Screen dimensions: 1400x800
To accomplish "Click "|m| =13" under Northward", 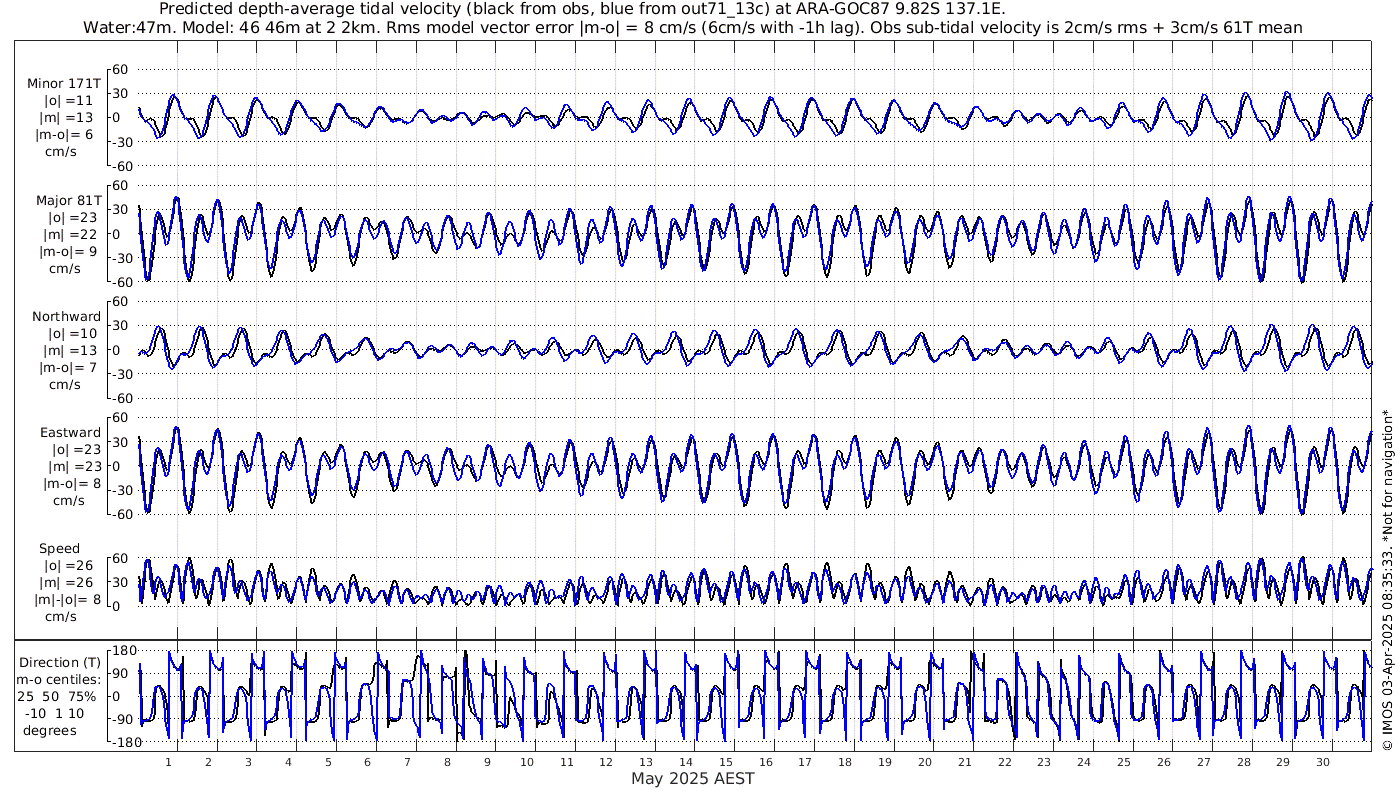I will tap(70, 350).
